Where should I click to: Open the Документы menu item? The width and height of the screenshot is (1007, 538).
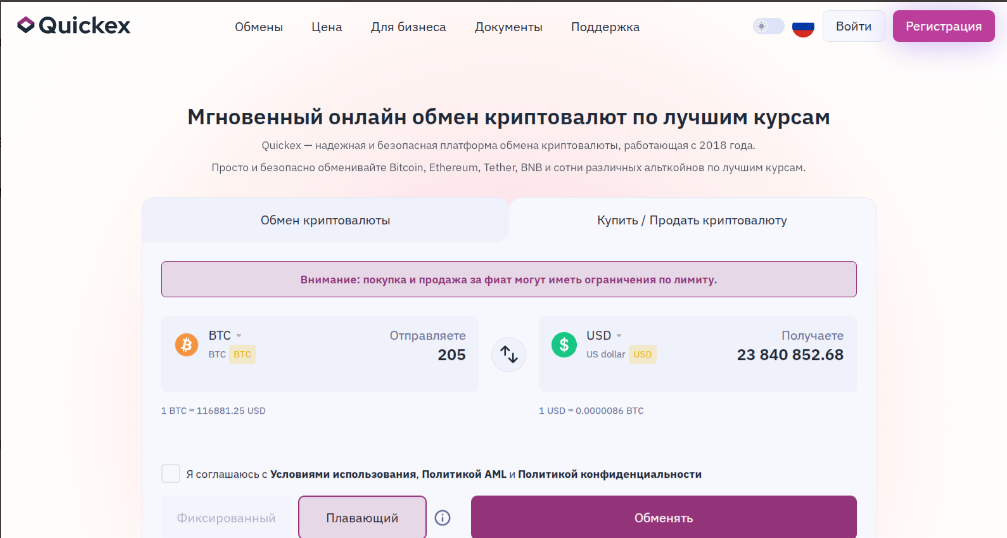pos(509,27)
